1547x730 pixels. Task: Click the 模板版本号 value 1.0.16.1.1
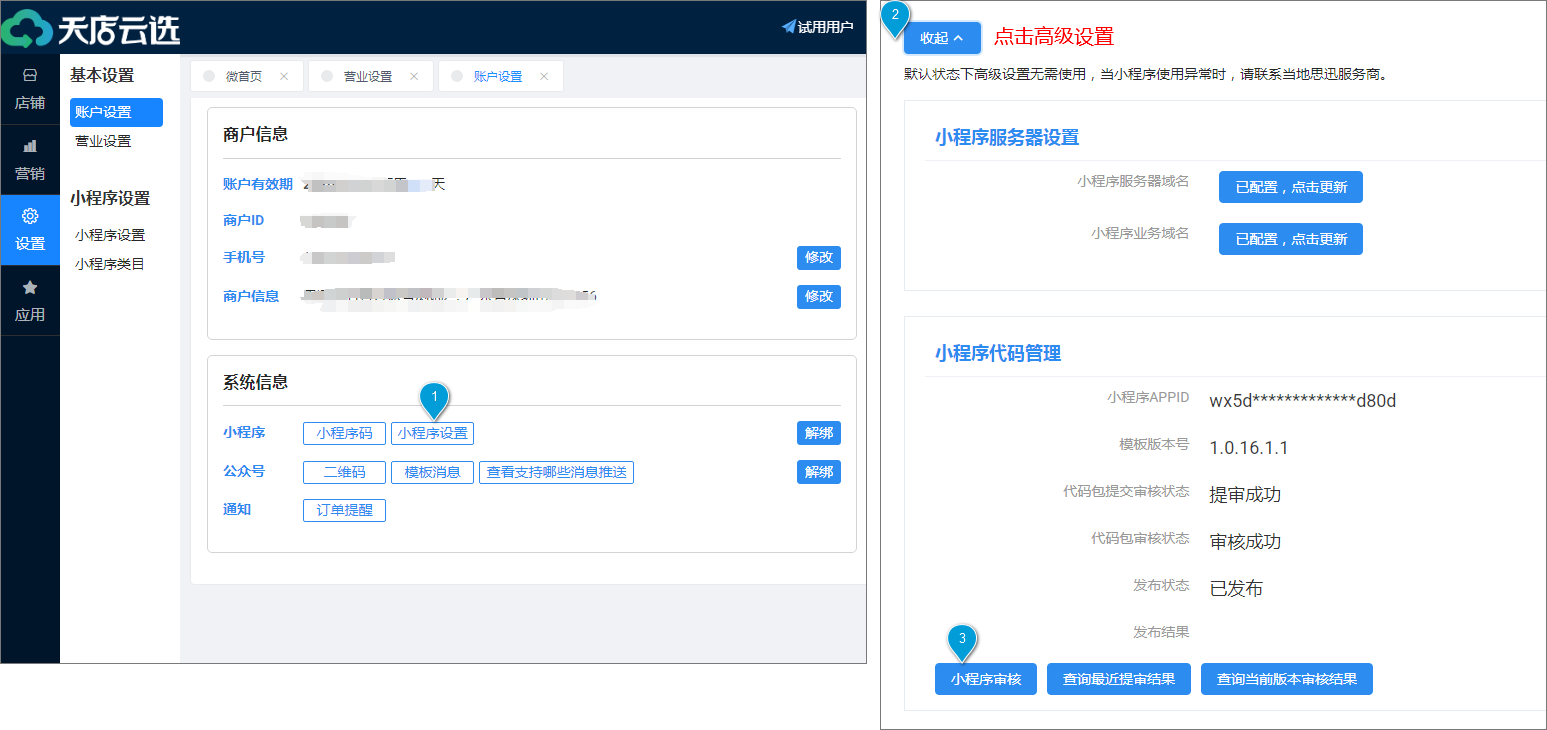pos(1249,448)
